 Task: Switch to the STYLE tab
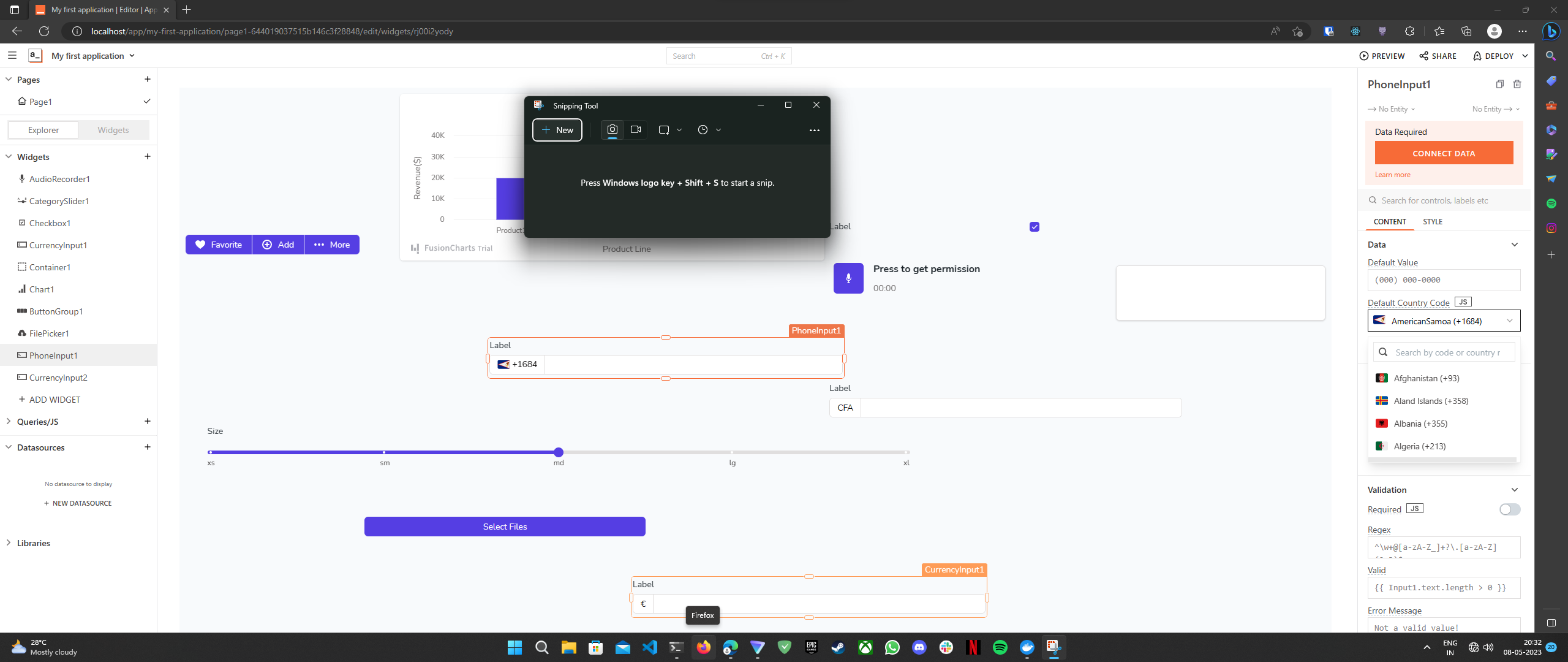click(1432, 221)
